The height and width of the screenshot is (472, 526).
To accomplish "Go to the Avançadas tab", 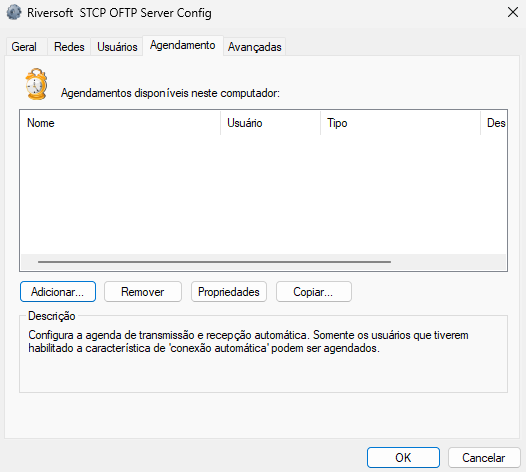I will [255, 47].
